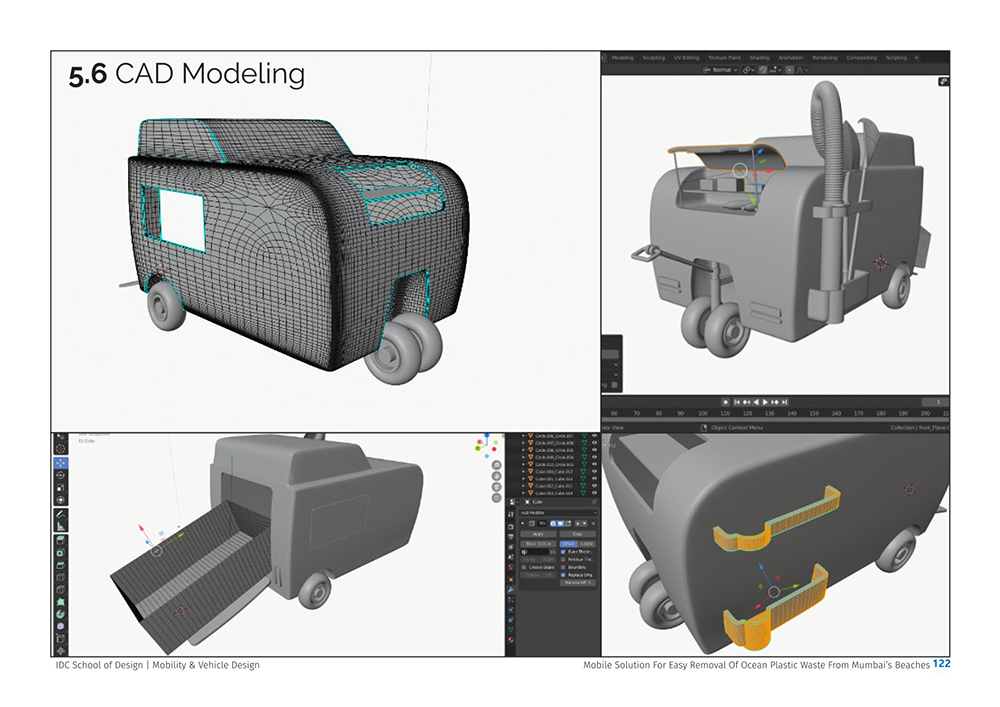Toggle the Replace Original checkbox

pyautogui.click(x=563, y=574)
